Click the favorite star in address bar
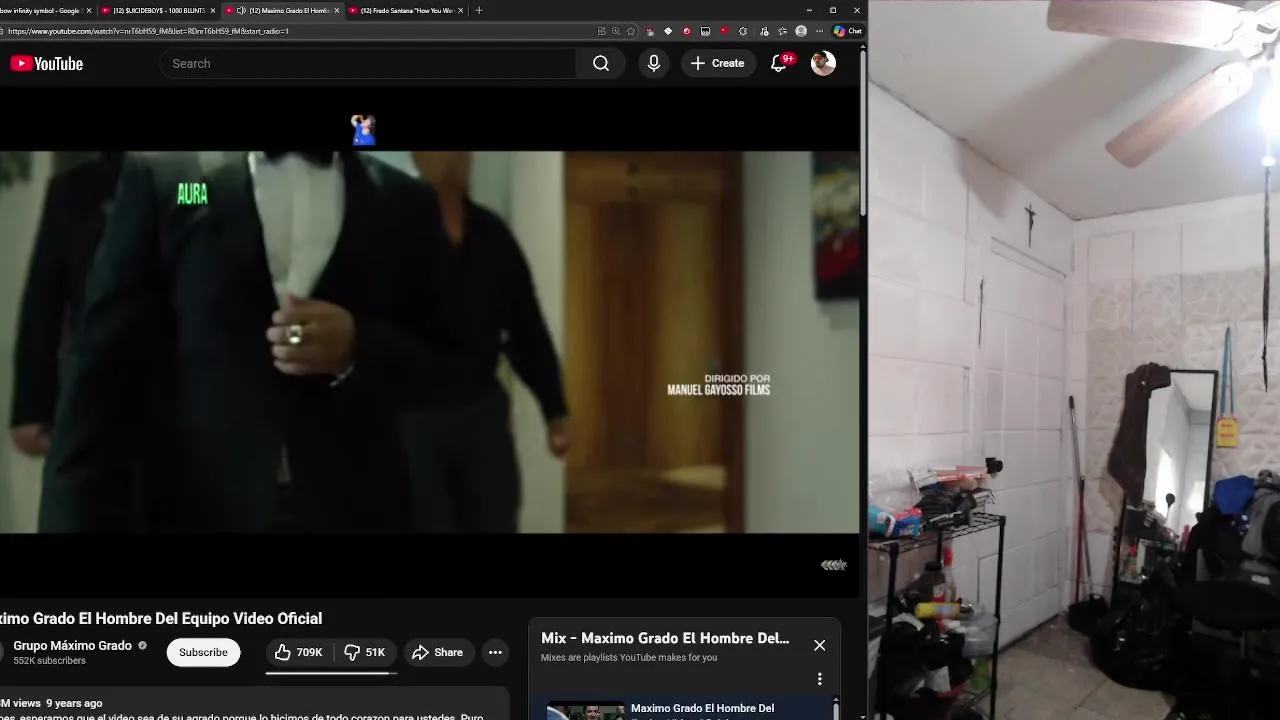The image size is (1280, 720). [630, 31]
